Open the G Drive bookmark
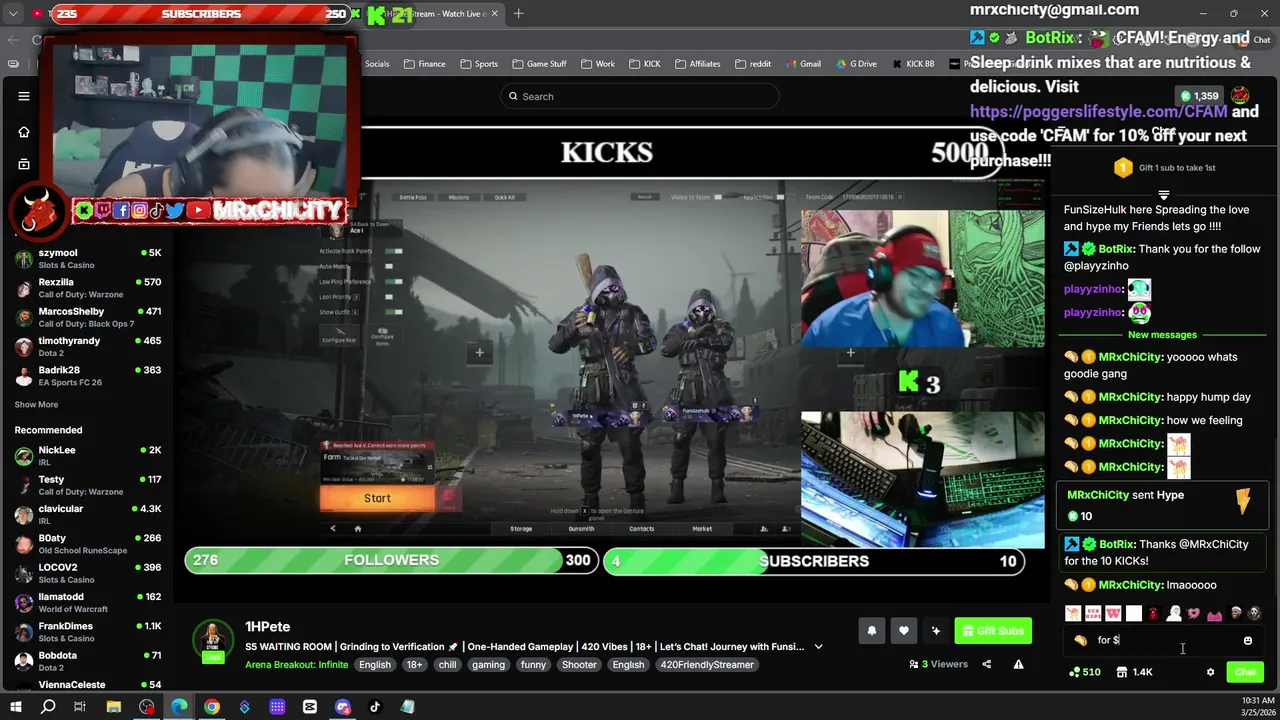Image resolution: width=1280 pixels, height=720 pixels. [x=855, y=64]
